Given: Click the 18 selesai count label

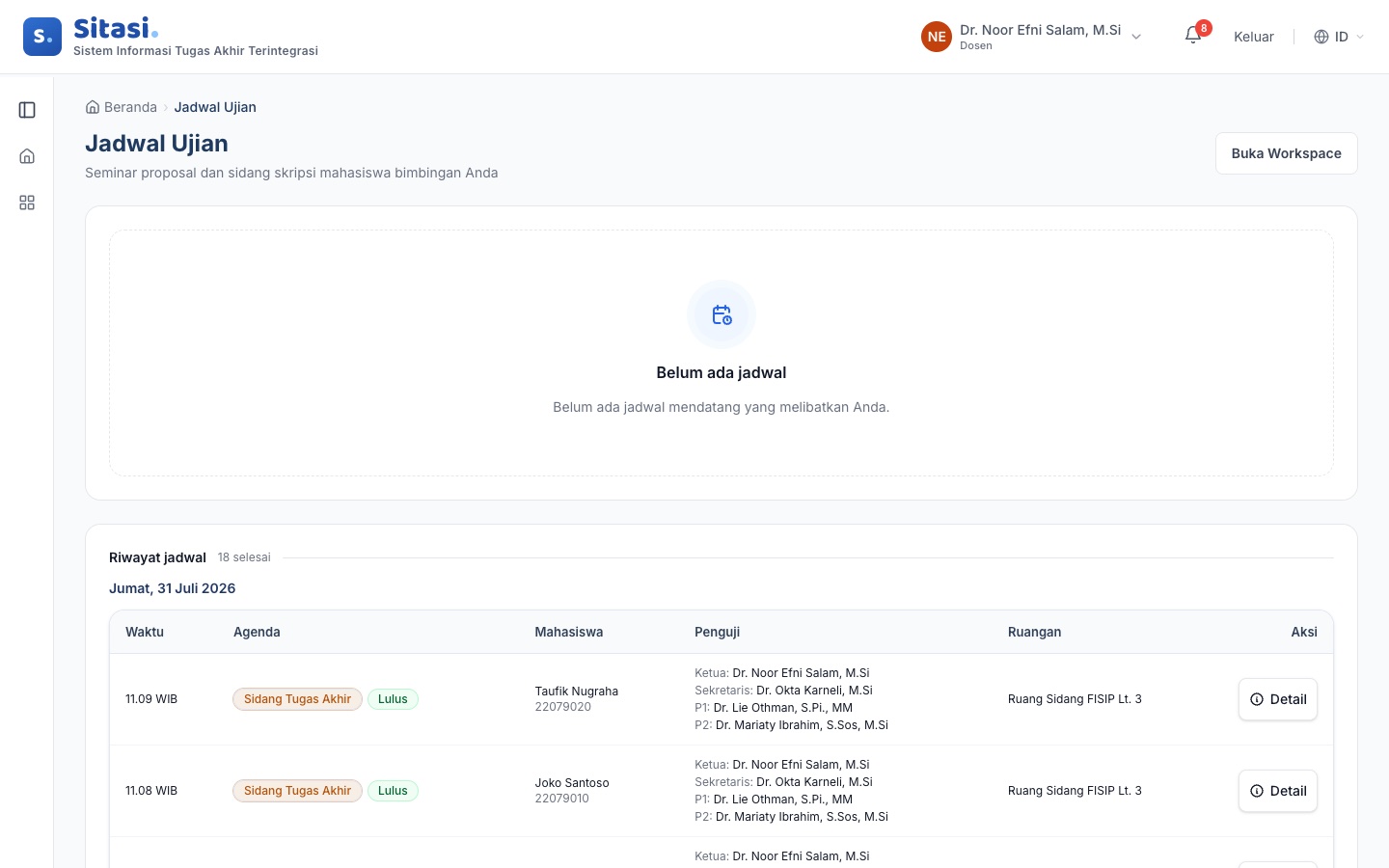Looking at the screenshot, I should point(244,557).
